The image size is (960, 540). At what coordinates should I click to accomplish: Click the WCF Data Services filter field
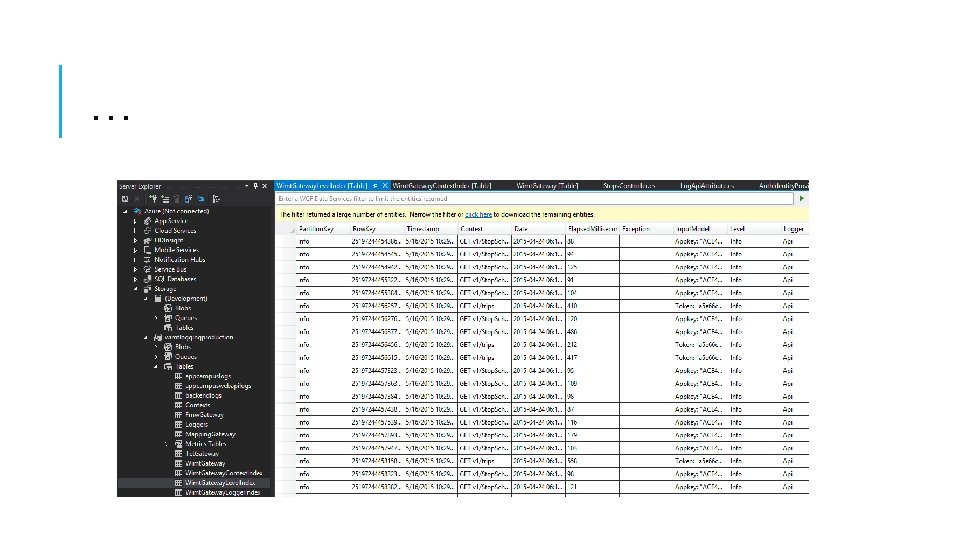point(534,199)
